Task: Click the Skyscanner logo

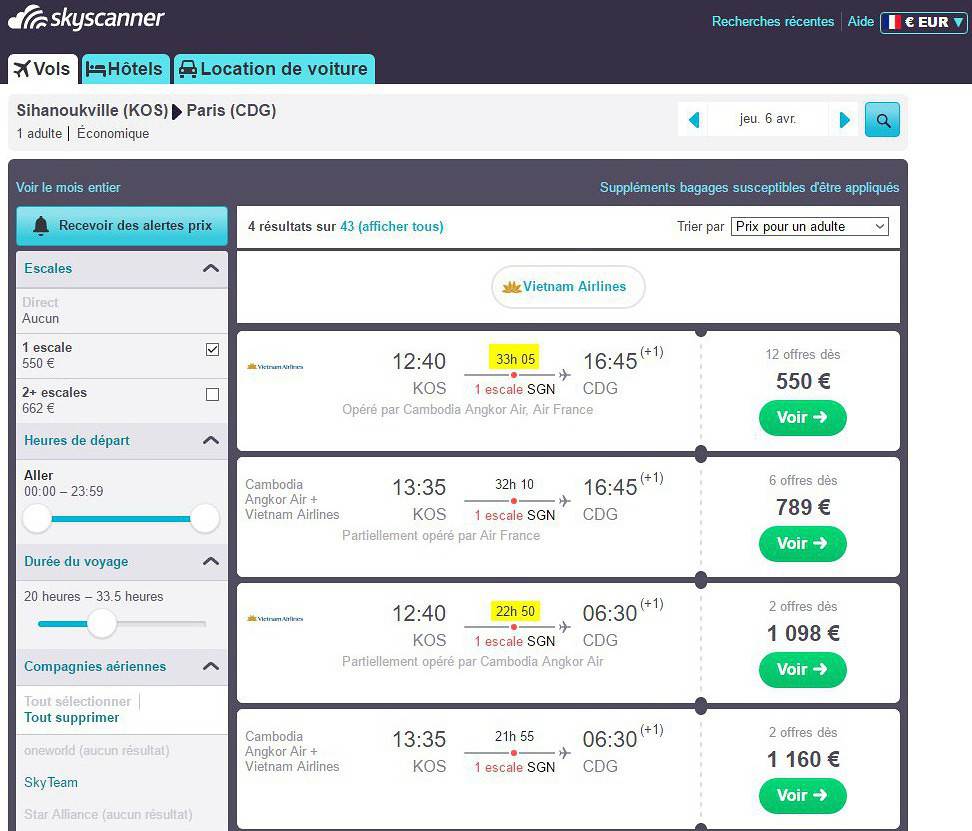Action: [86, 18]
